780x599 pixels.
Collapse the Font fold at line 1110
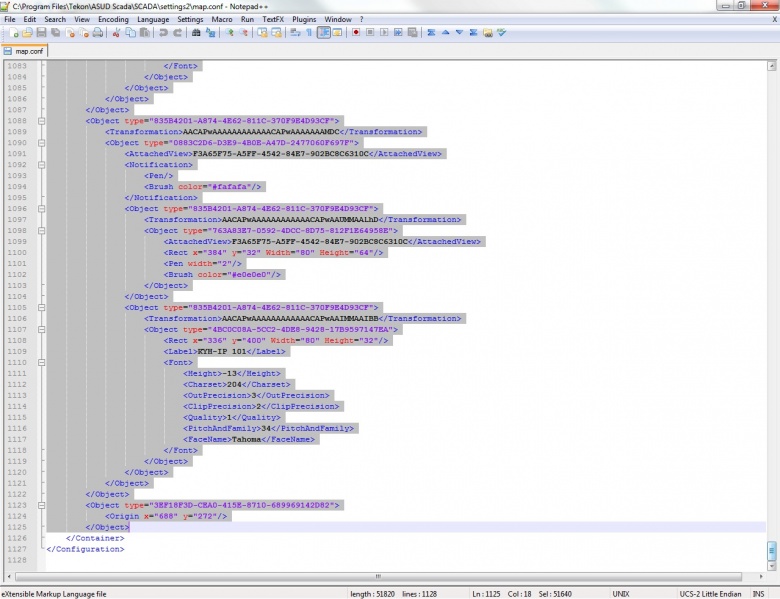41,362
